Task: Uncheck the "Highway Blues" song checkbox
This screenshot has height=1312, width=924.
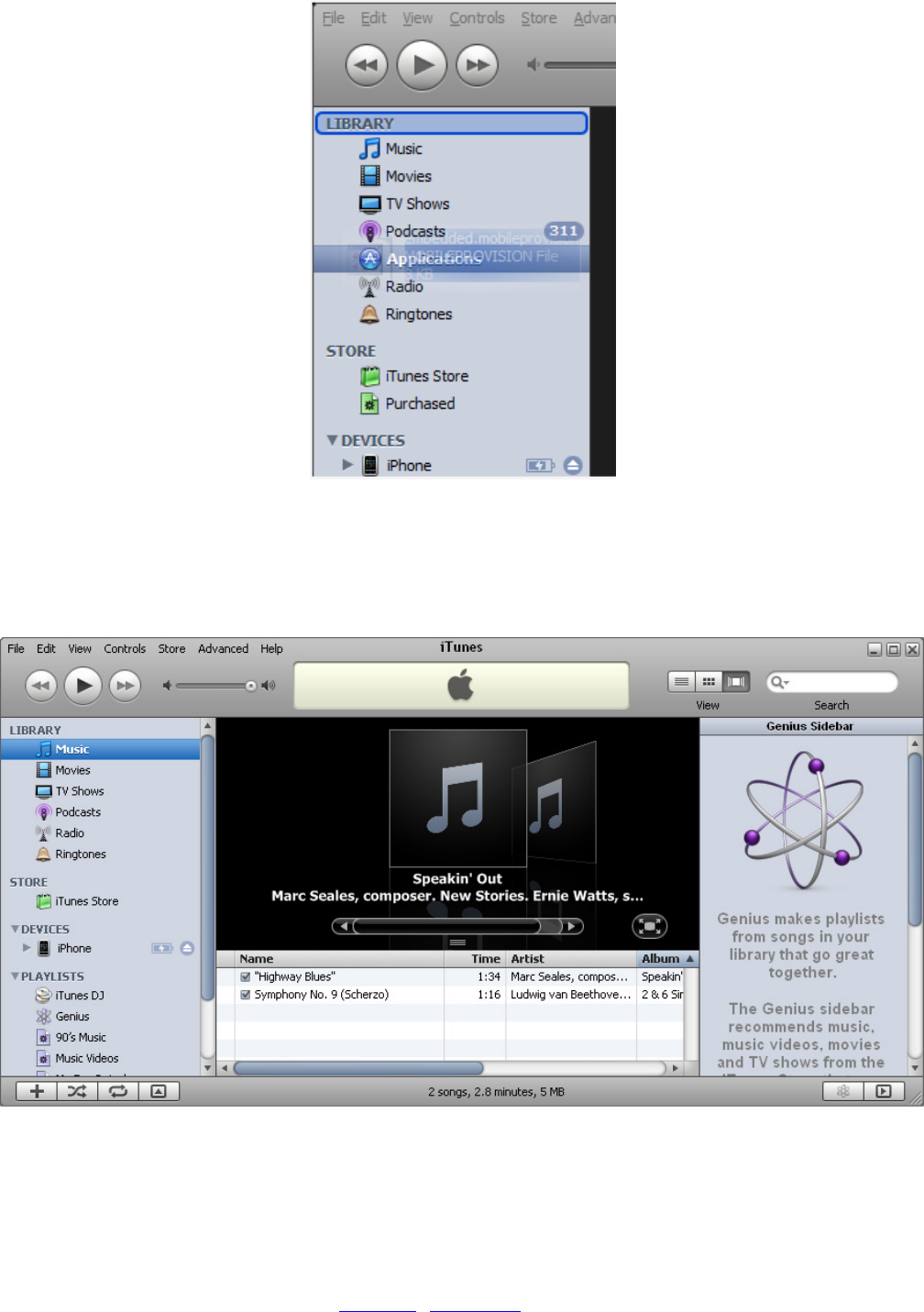Action: click(245, 977)
